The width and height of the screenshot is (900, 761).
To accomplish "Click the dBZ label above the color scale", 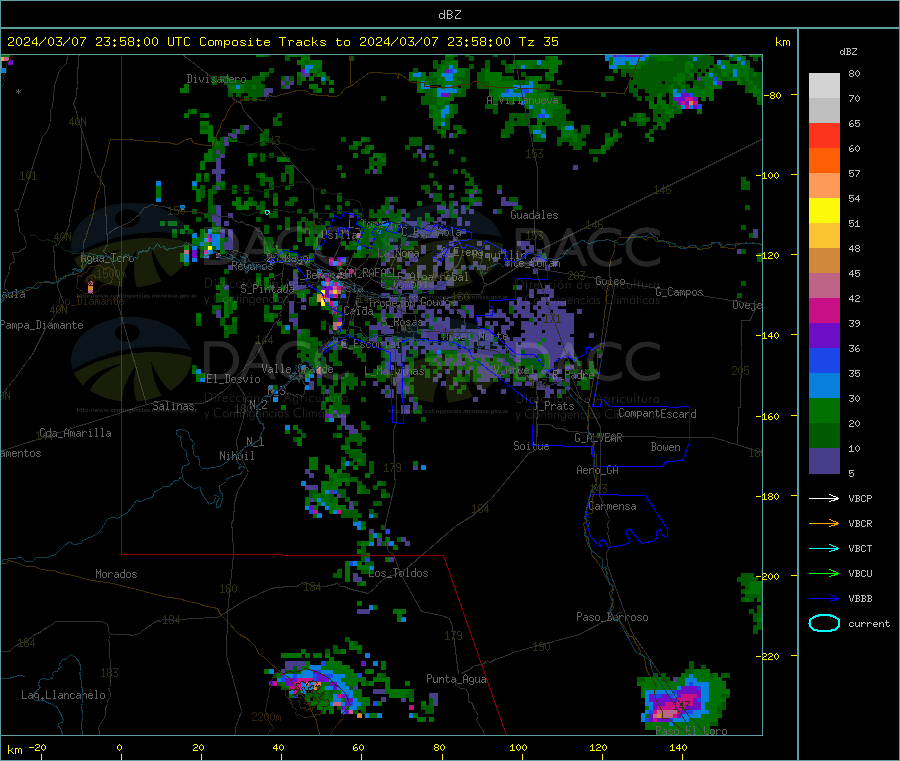I will point(848,52).
